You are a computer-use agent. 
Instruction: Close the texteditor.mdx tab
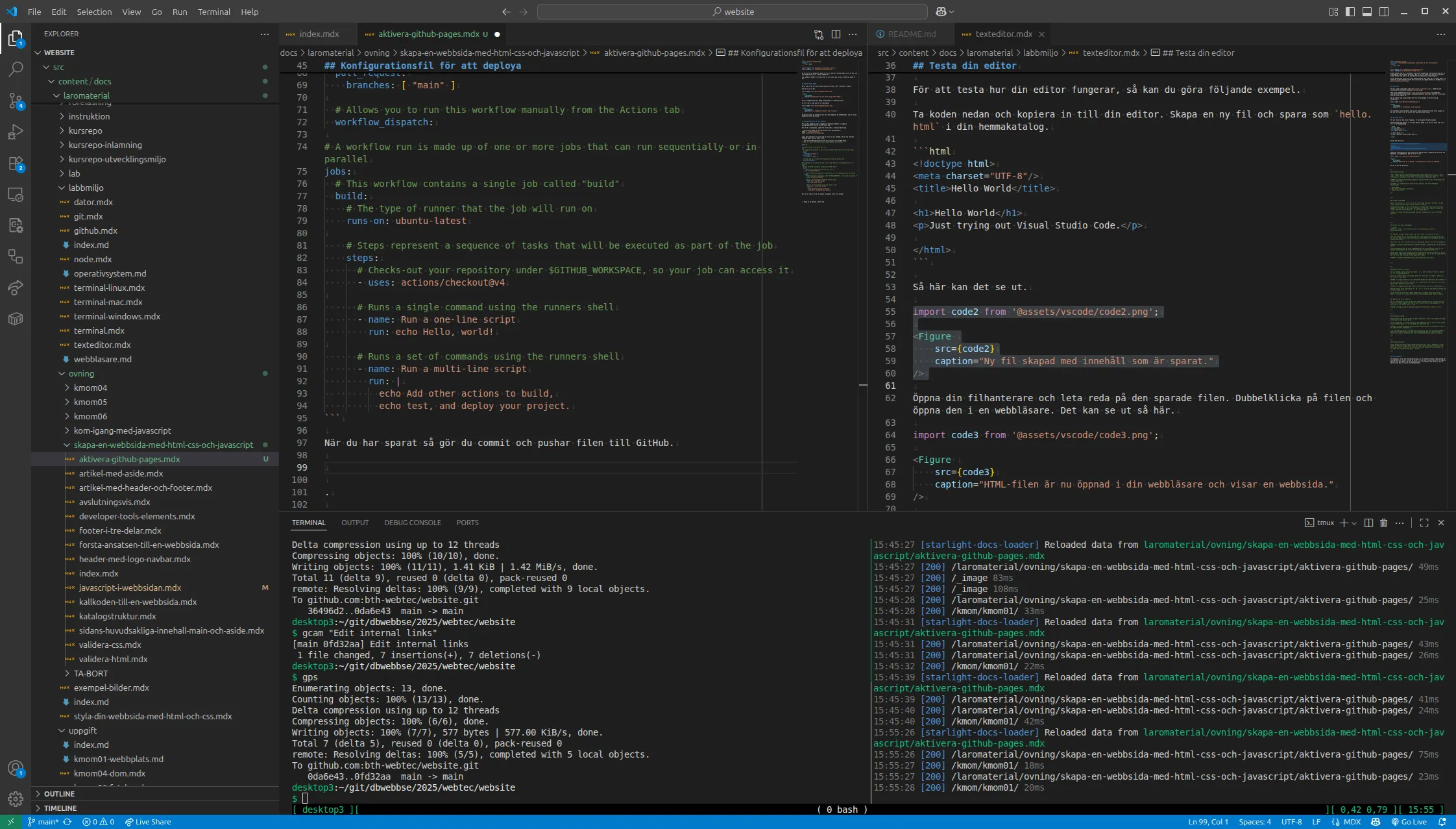(x=1041, y=34)
